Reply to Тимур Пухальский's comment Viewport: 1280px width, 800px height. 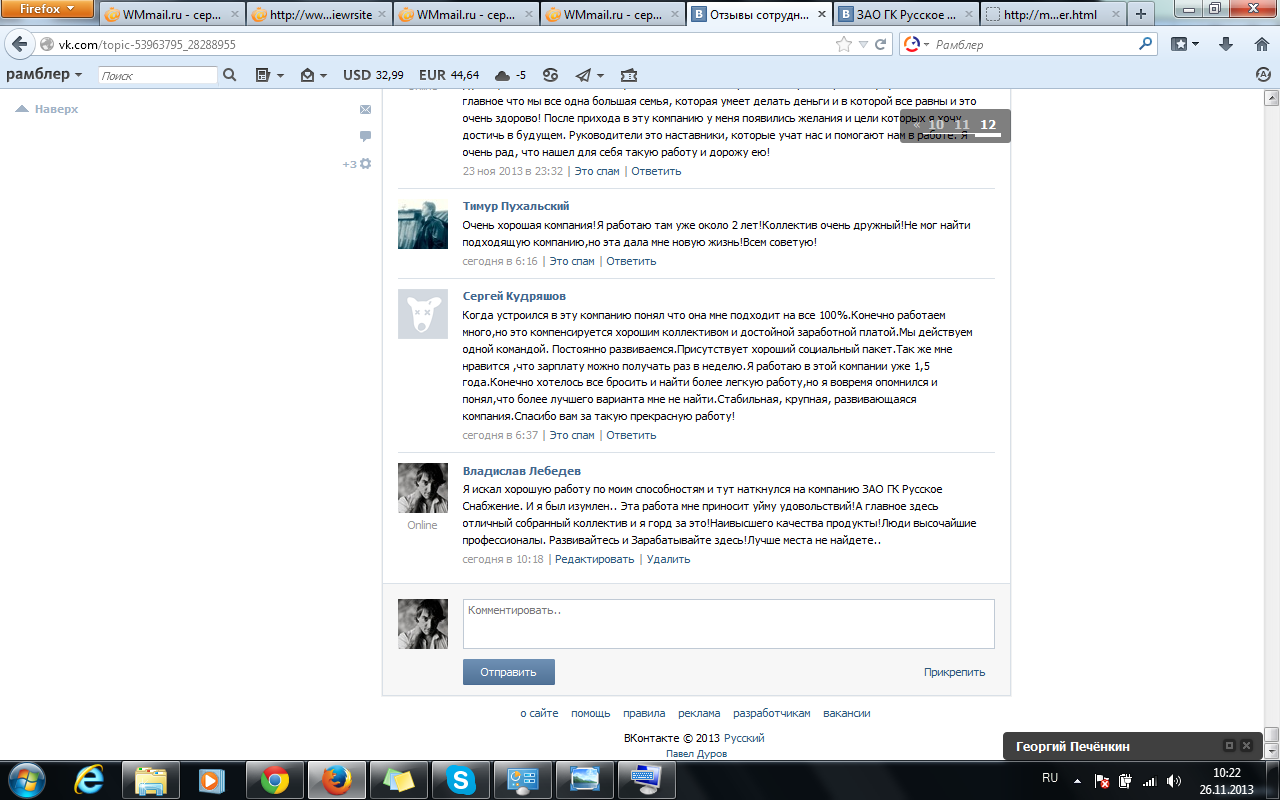coord(631,261)
